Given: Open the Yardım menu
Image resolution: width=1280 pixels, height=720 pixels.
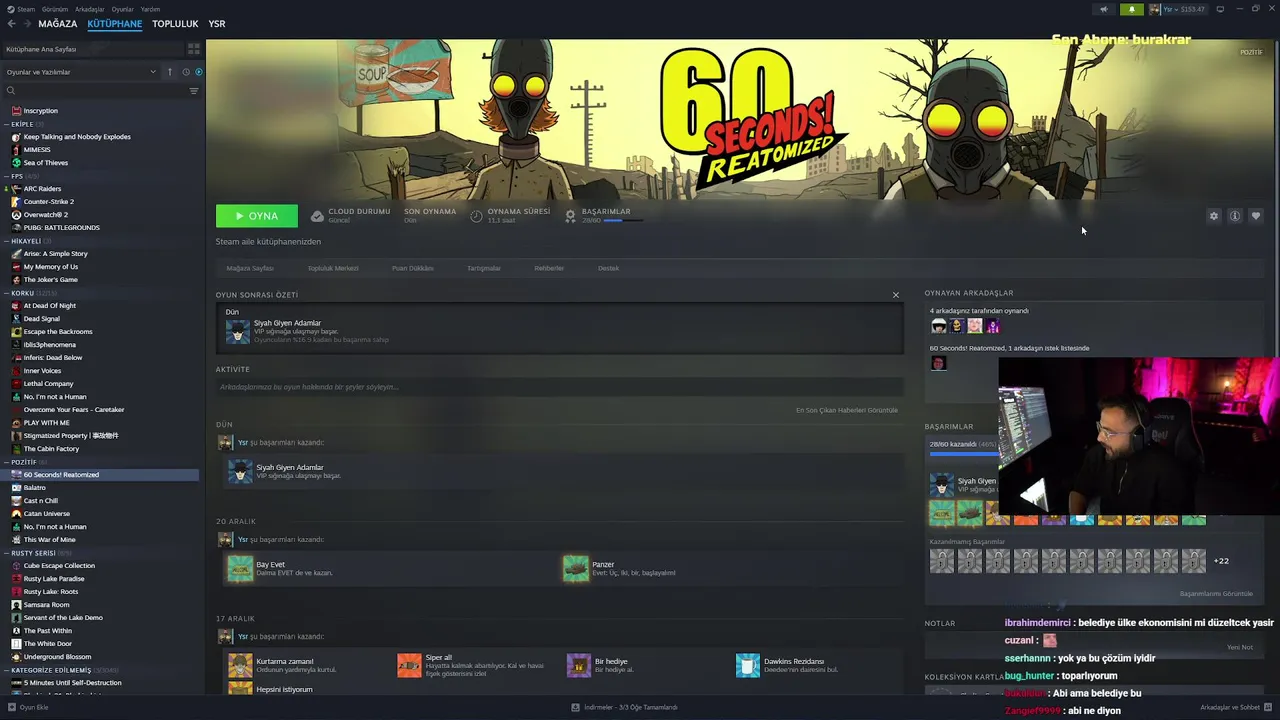Looking at the screenshot, I should click(x=150, y=9).
